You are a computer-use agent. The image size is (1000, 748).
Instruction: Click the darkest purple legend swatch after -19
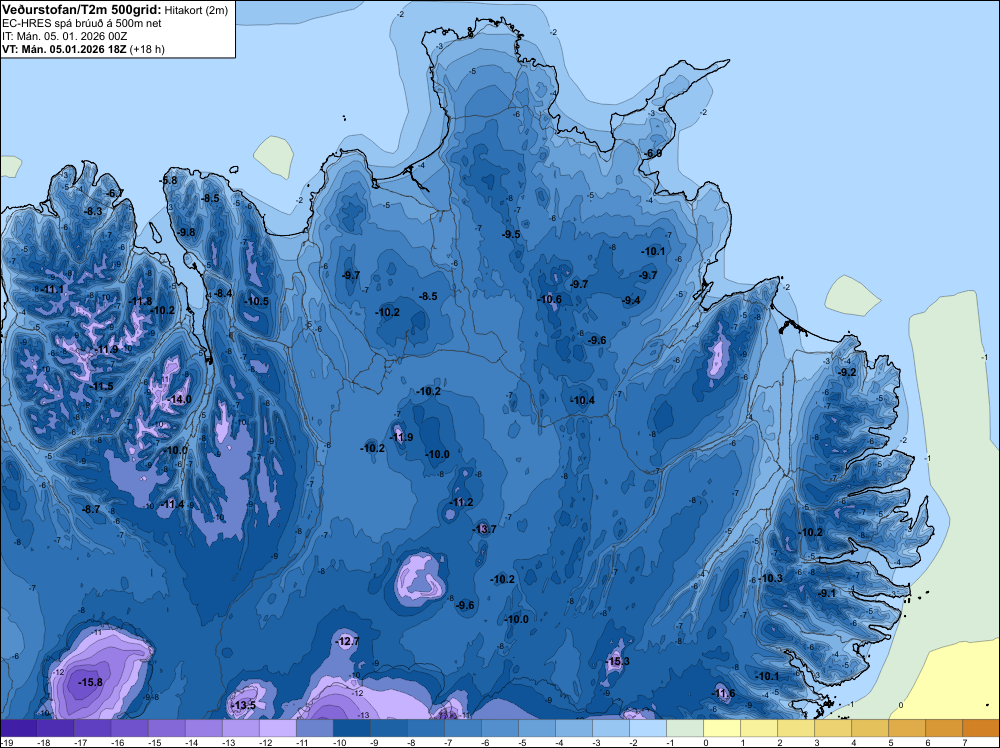[x=19, y=728]
